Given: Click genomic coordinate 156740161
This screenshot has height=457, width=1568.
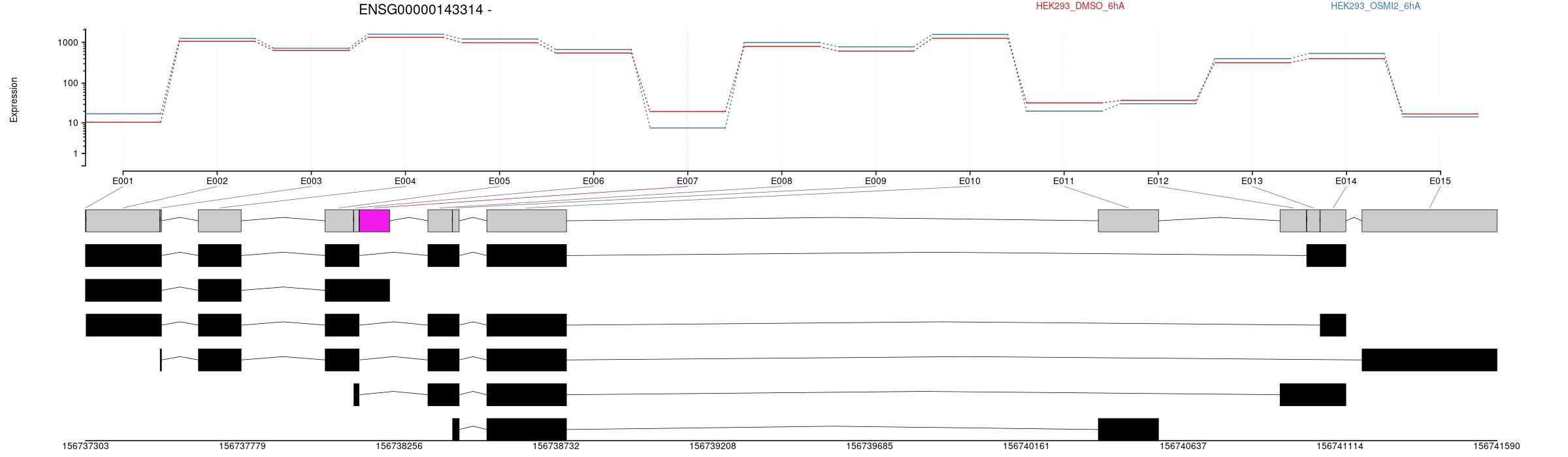Looking at the screenshot, I should tap(1026, 447).
